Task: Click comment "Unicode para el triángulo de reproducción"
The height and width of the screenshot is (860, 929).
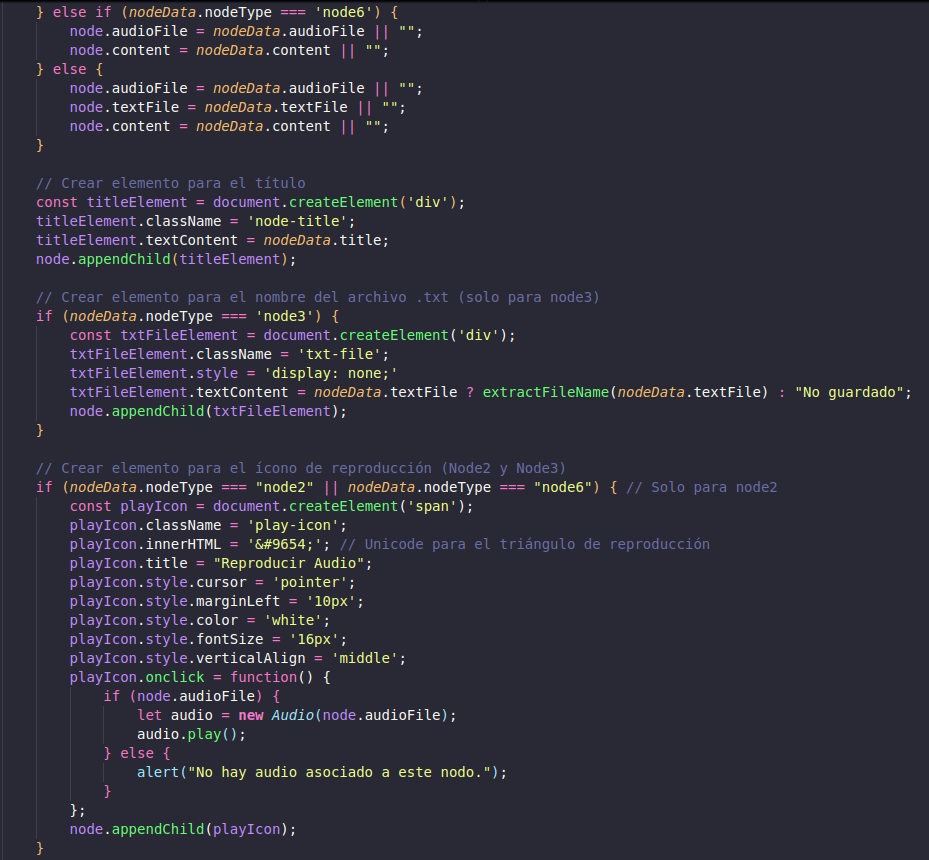Action: point(537,544)
